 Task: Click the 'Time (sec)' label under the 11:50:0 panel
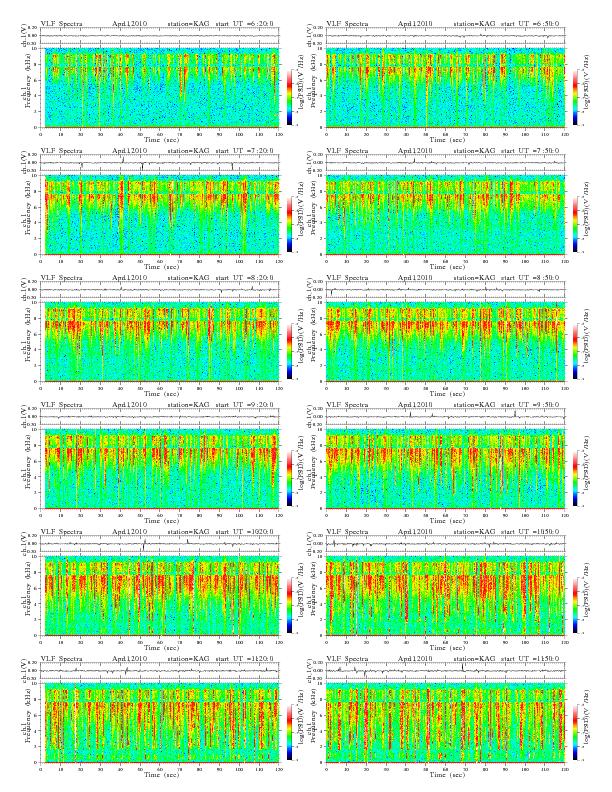pos(447,775)
